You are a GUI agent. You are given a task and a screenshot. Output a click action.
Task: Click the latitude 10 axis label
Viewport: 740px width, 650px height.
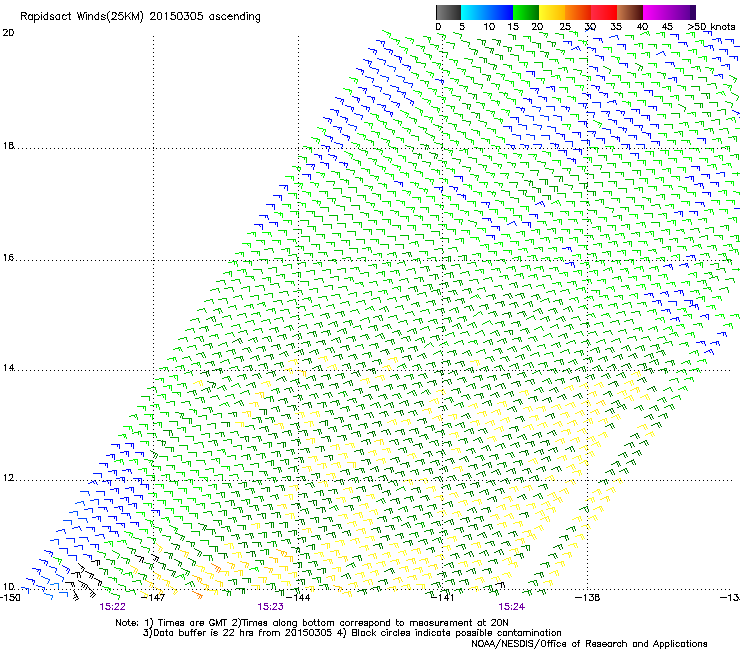tap(8, 587)
